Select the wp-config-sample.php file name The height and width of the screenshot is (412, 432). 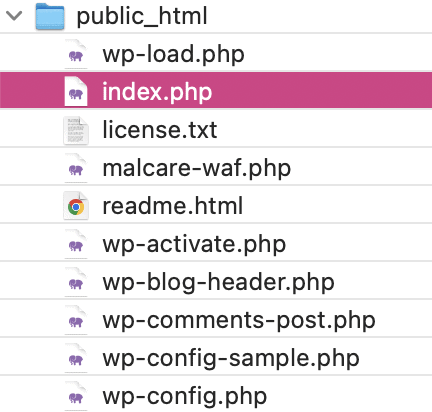pos(231,358)
